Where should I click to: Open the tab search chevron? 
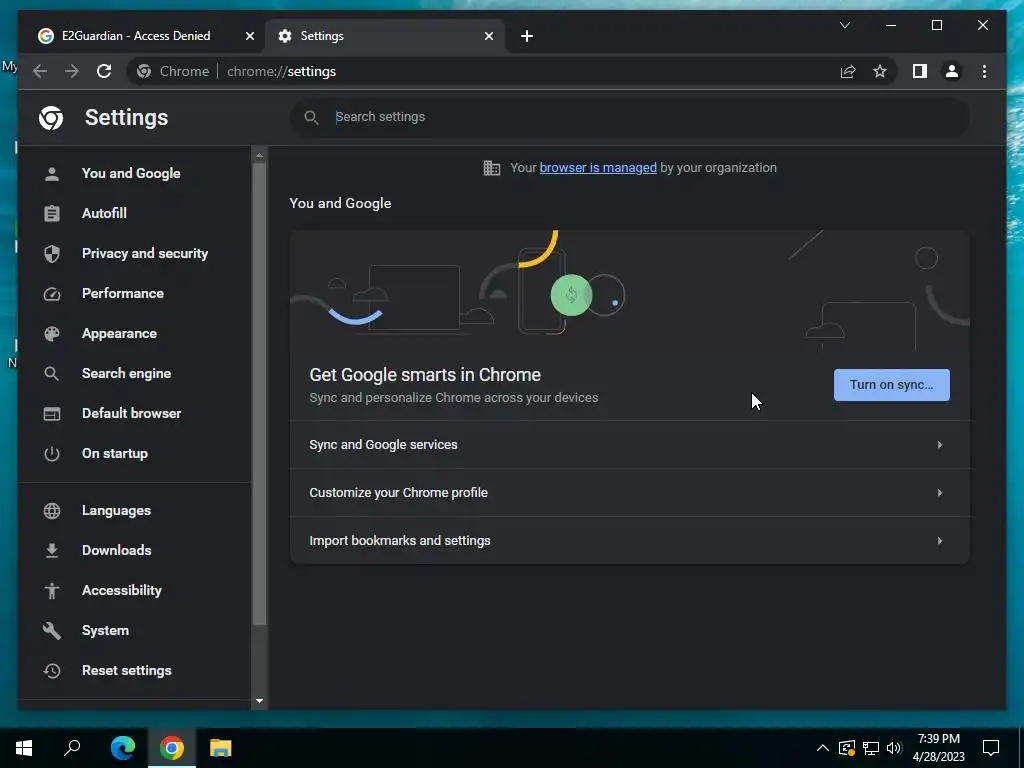tap(844, 25)
